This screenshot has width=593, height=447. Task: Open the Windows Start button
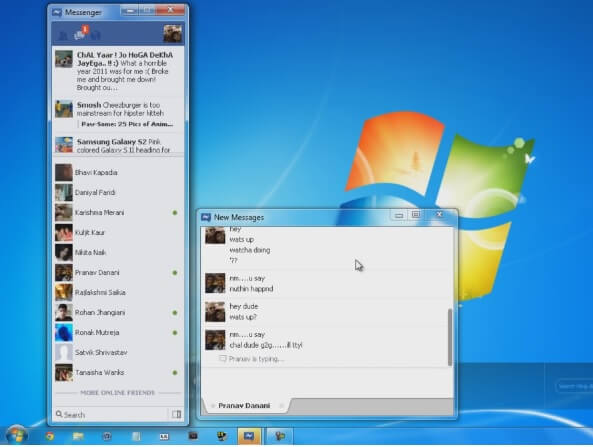16,435
